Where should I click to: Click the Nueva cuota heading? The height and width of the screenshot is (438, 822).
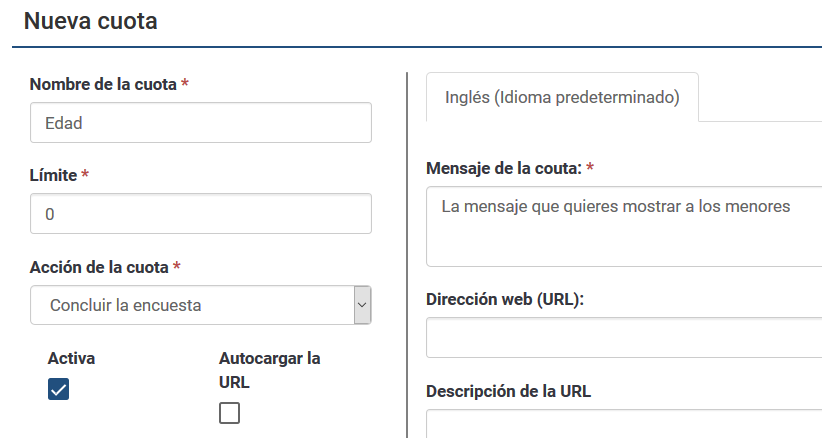click(90, 21)
